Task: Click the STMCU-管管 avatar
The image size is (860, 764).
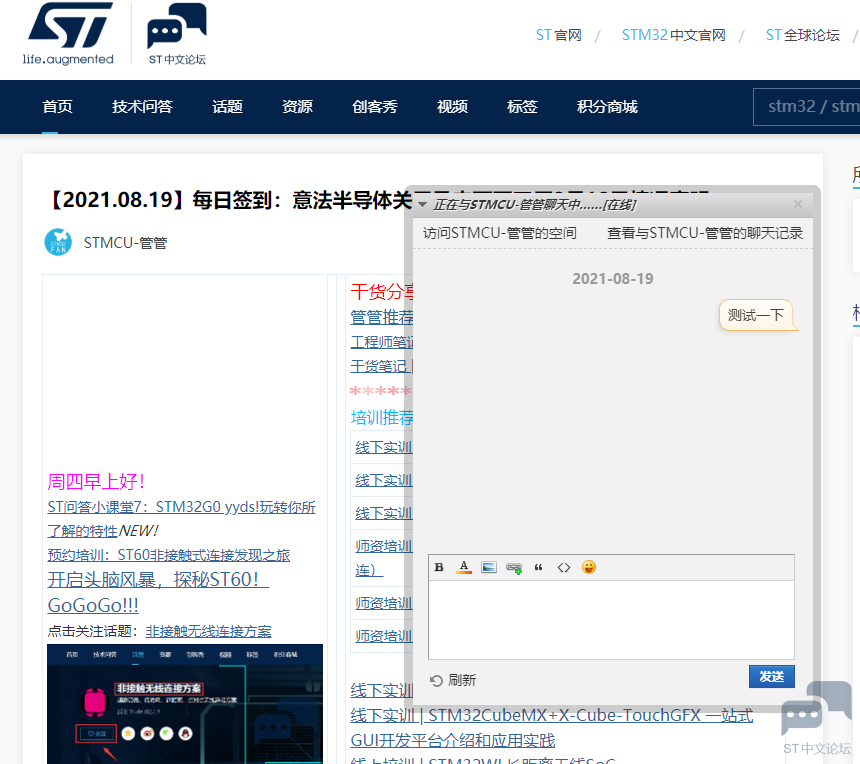Action: click(58, 242)
